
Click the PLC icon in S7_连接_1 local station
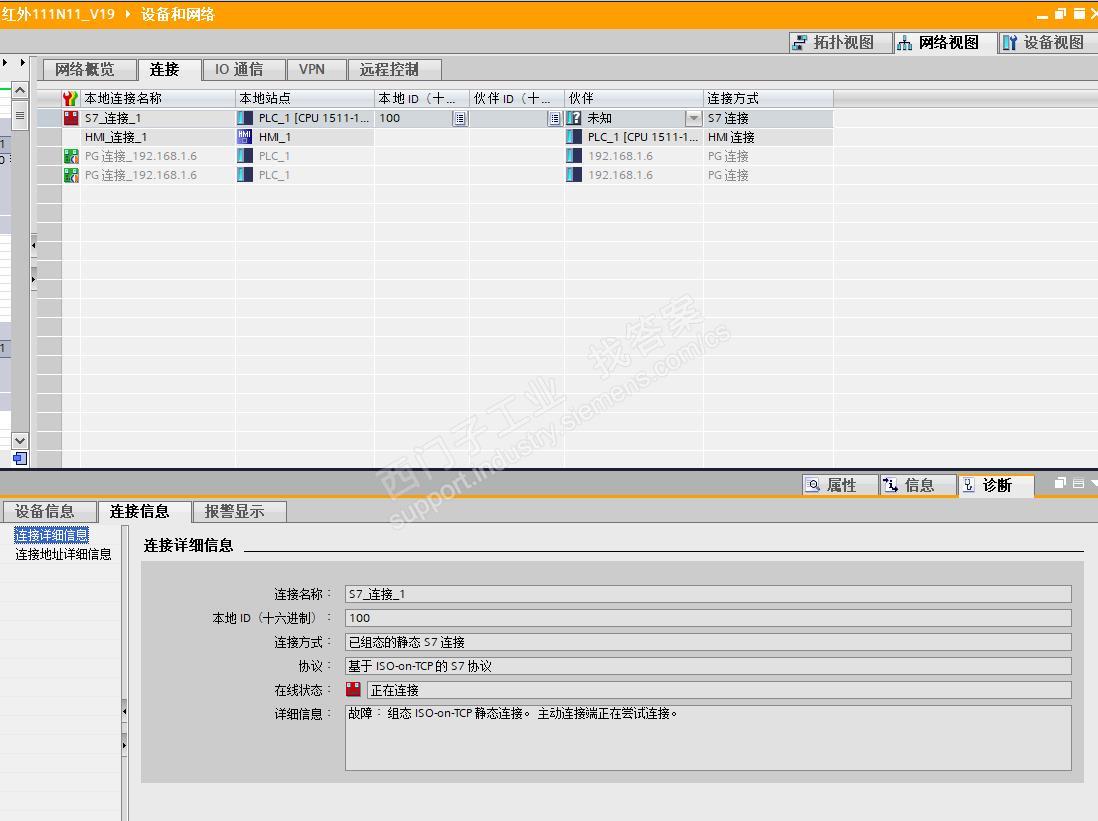[244, 118]
